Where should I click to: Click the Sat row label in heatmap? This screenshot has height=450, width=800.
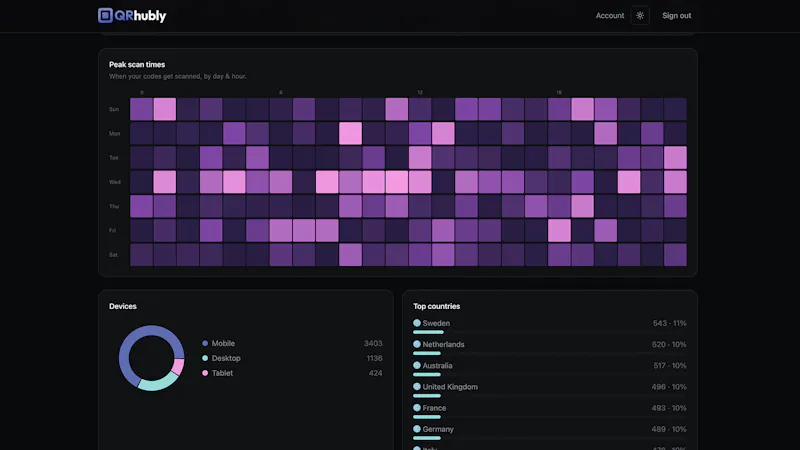113,255
